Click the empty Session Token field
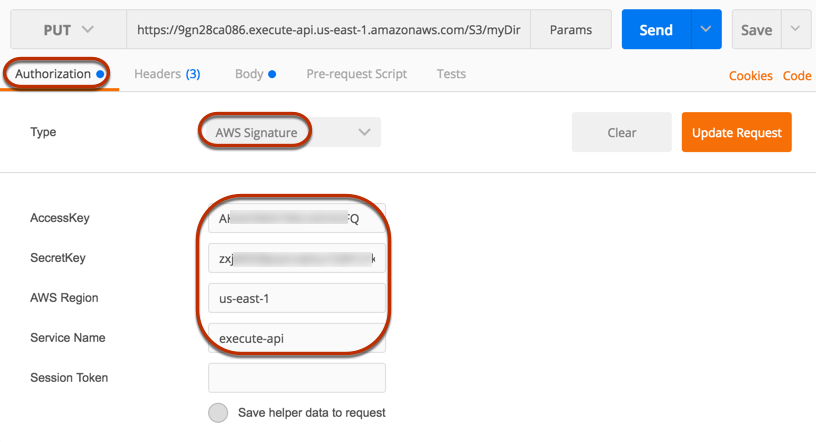 tap(297, 378)
